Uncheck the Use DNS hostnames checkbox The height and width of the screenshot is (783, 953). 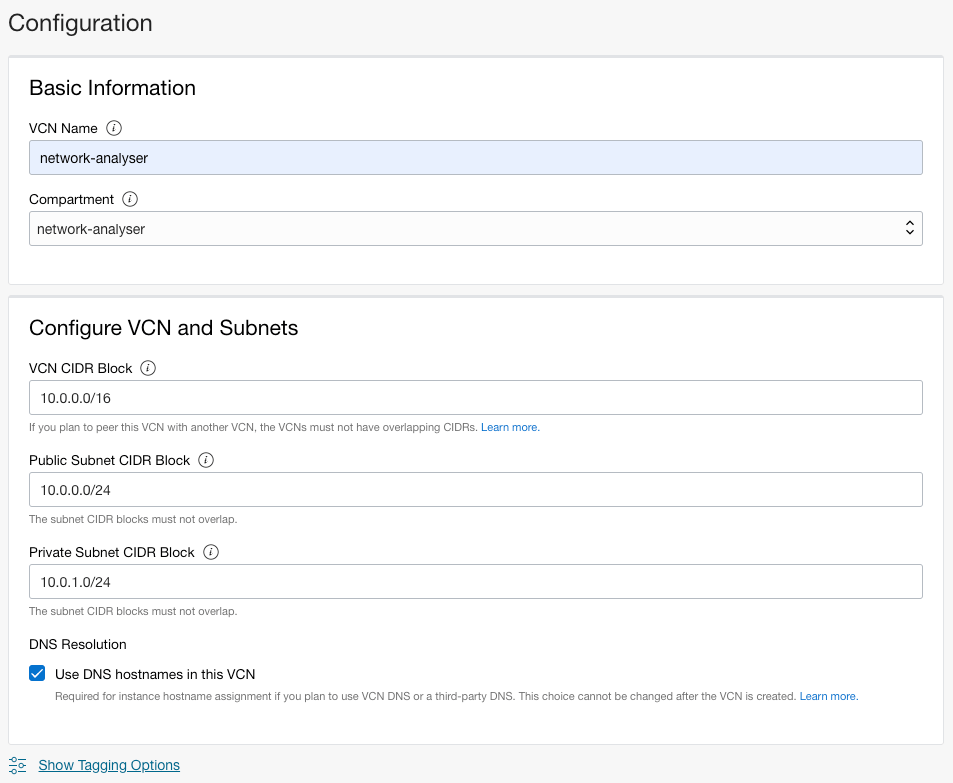click(37, 674)
